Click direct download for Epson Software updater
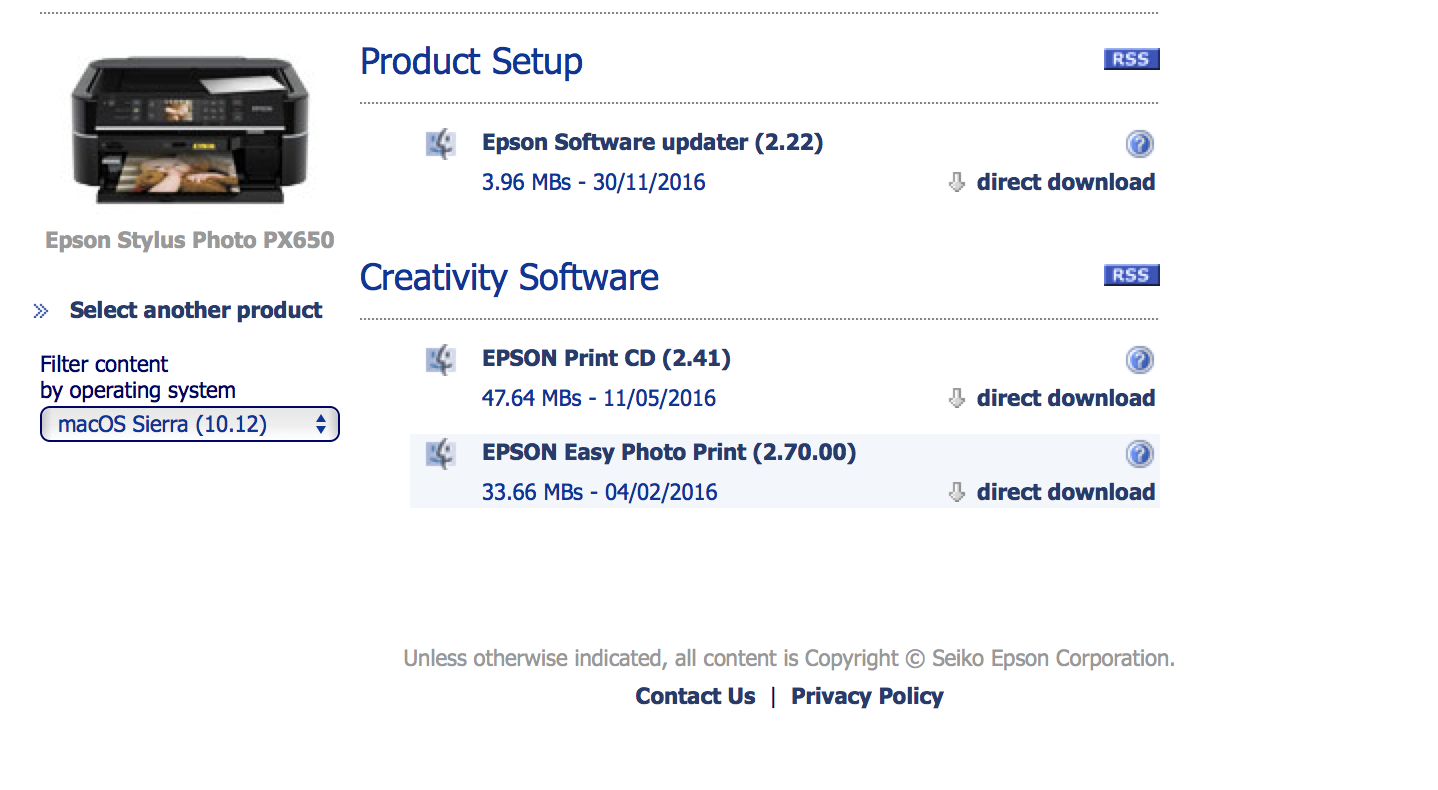 [1066, 182]
